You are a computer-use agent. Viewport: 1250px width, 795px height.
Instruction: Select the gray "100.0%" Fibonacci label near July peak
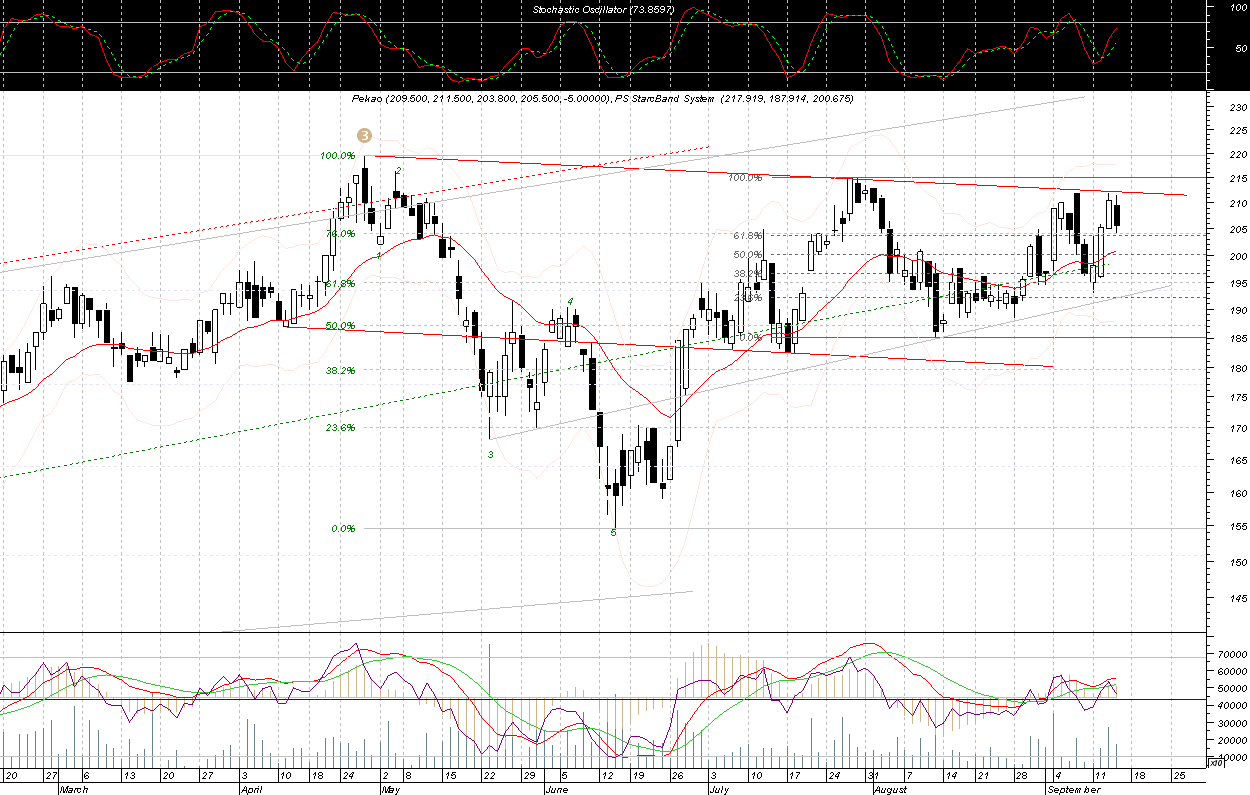745,178
